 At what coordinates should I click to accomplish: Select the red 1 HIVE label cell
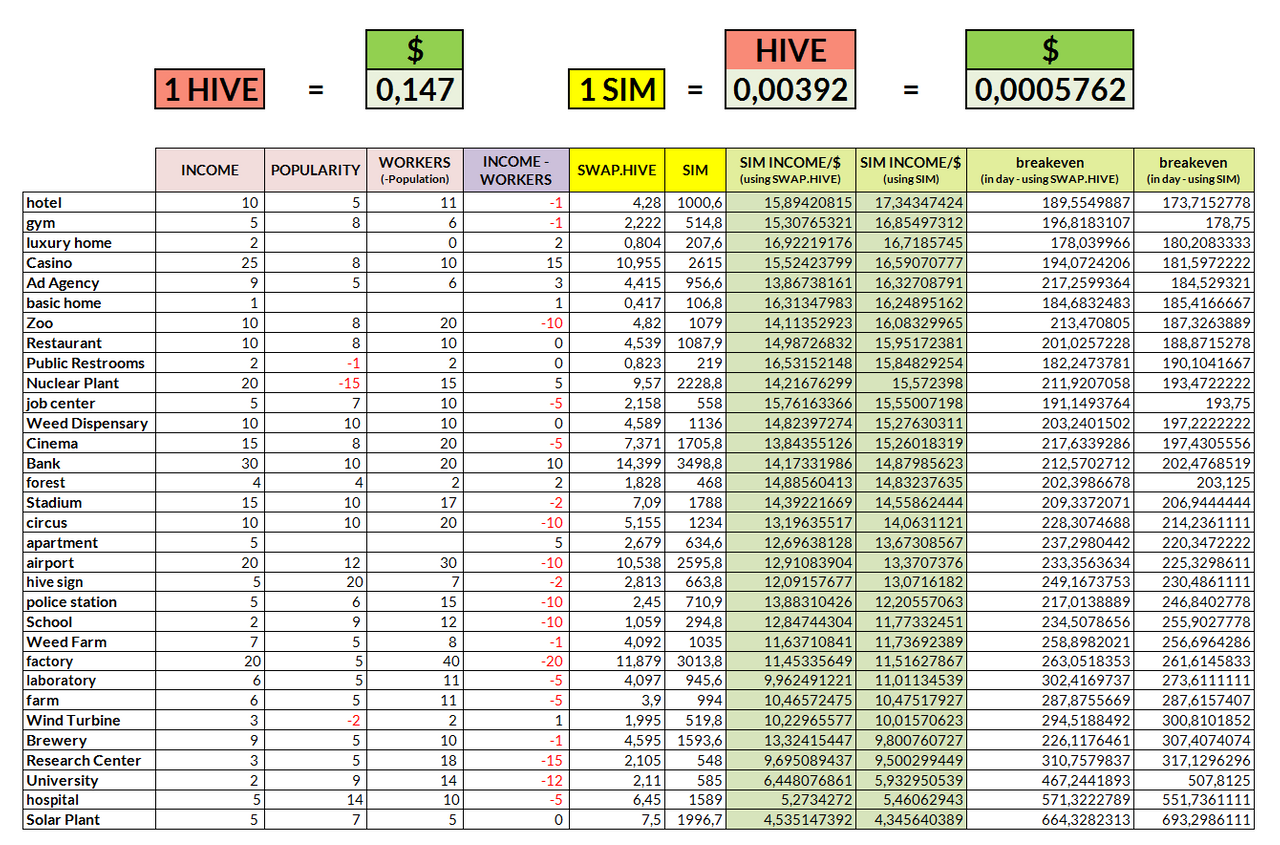(210, 90)
